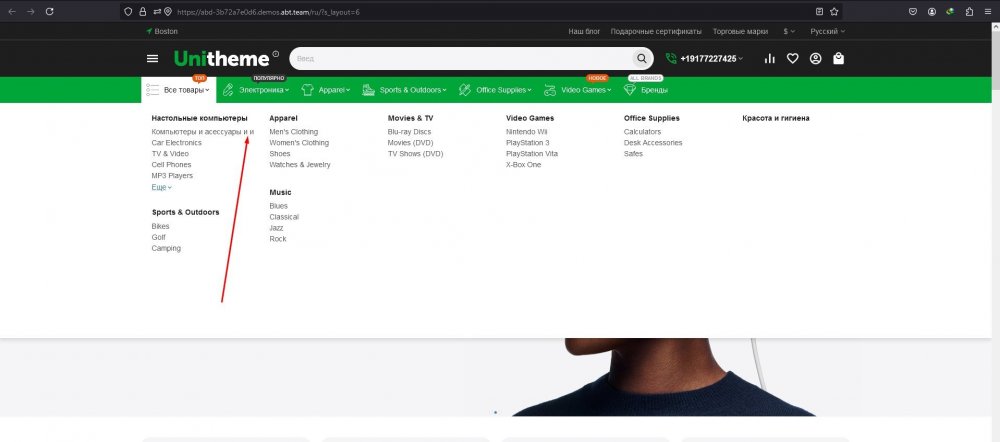This screenshot has width=1000, height=442.
Task: Select the Boston location link
Action: pyautogui.click(x=166, y=31)
